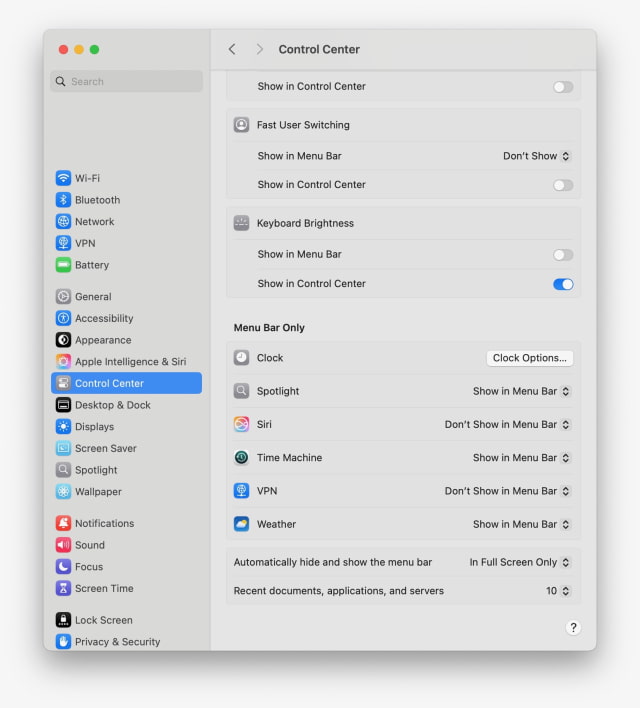Viewport: 640px width, 708px height.
Task: Click the Displays sun icon
Action: tap(63, 426)
